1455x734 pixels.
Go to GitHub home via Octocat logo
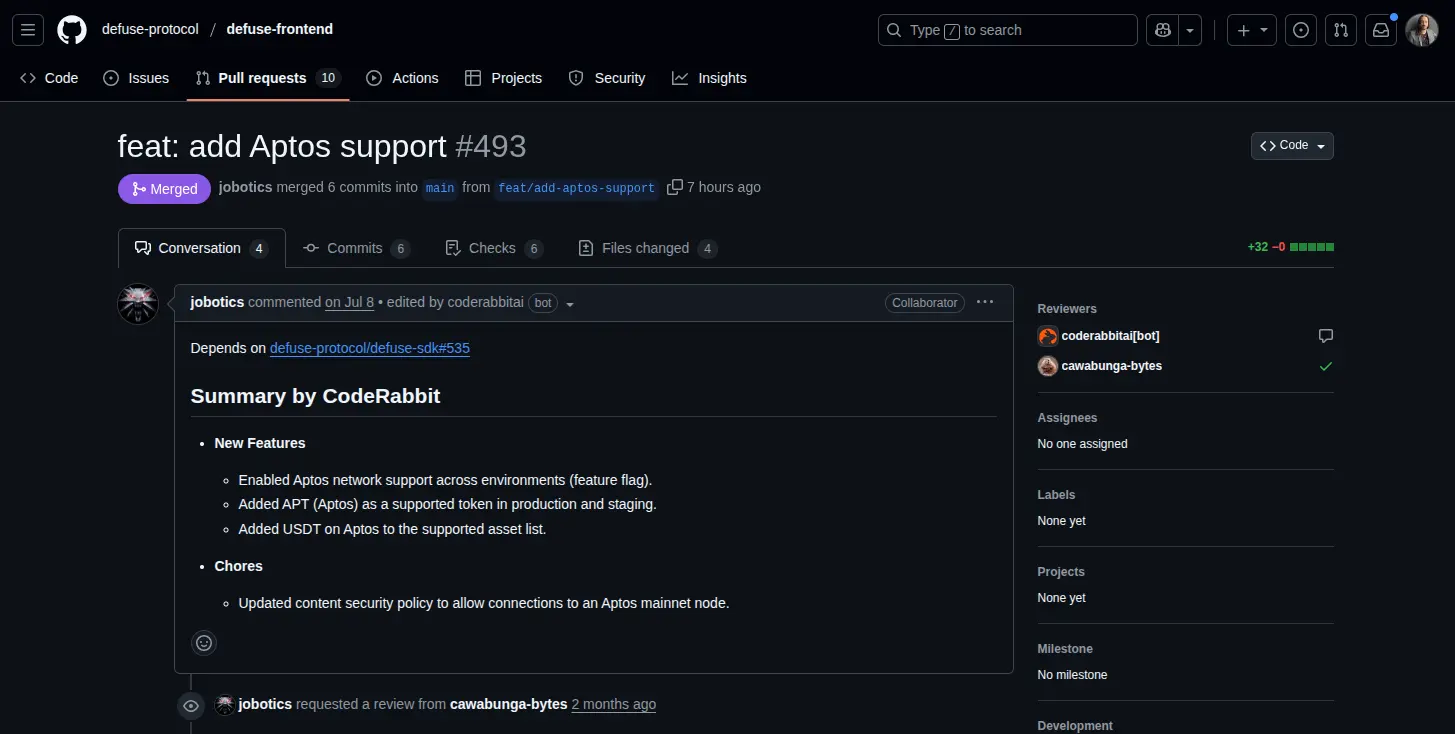(72, 30)
